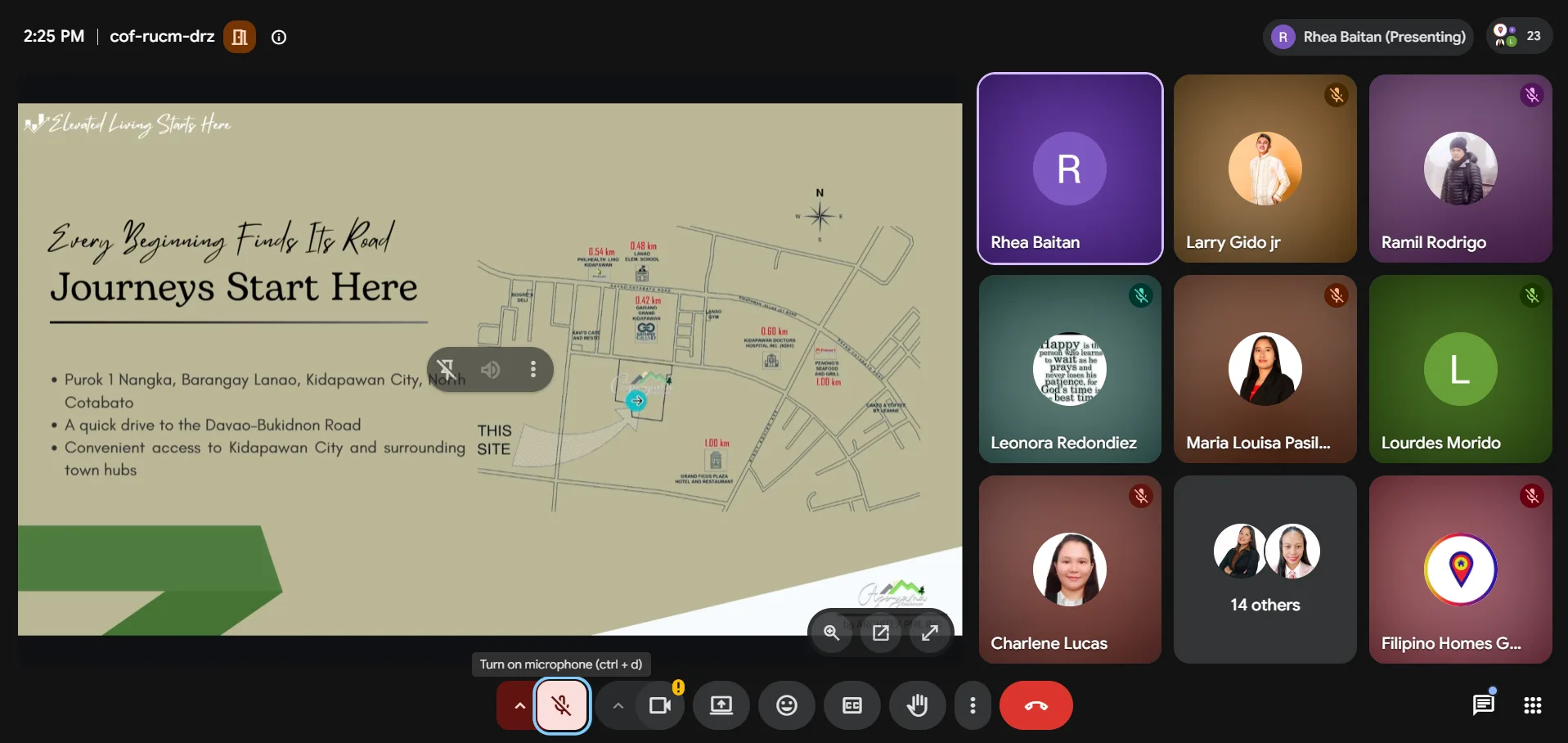Toggle the camera on
Image resolution: width=1568 pixels, height=743 pixels.
[660, 705]
